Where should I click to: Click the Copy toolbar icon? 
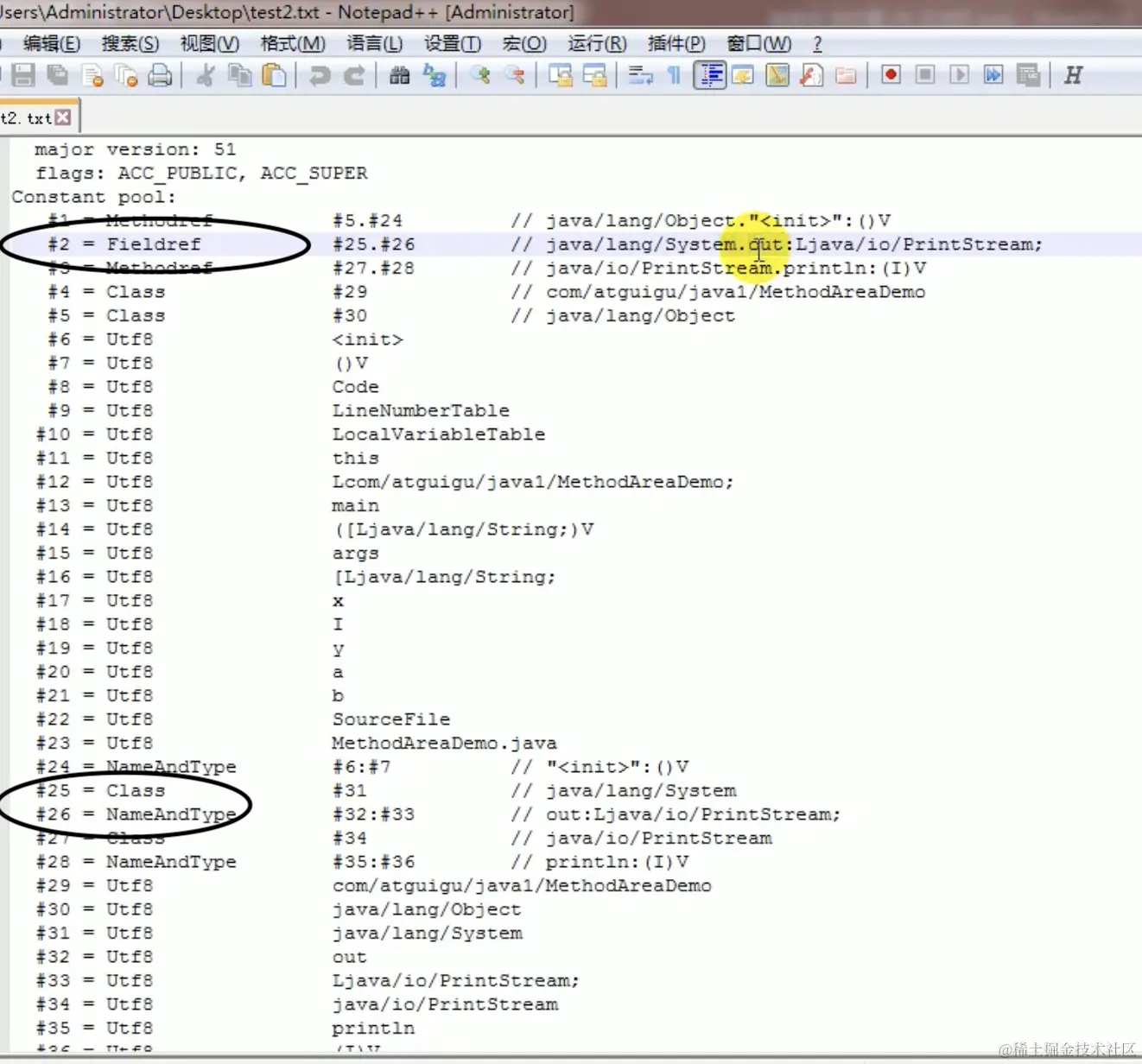tap(239, 75)
